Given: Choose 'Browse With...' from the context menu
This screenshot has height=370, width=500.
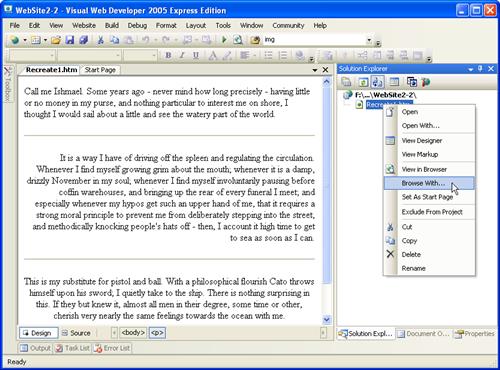Looking at the screenshot, I should click(x=429, y=183).
